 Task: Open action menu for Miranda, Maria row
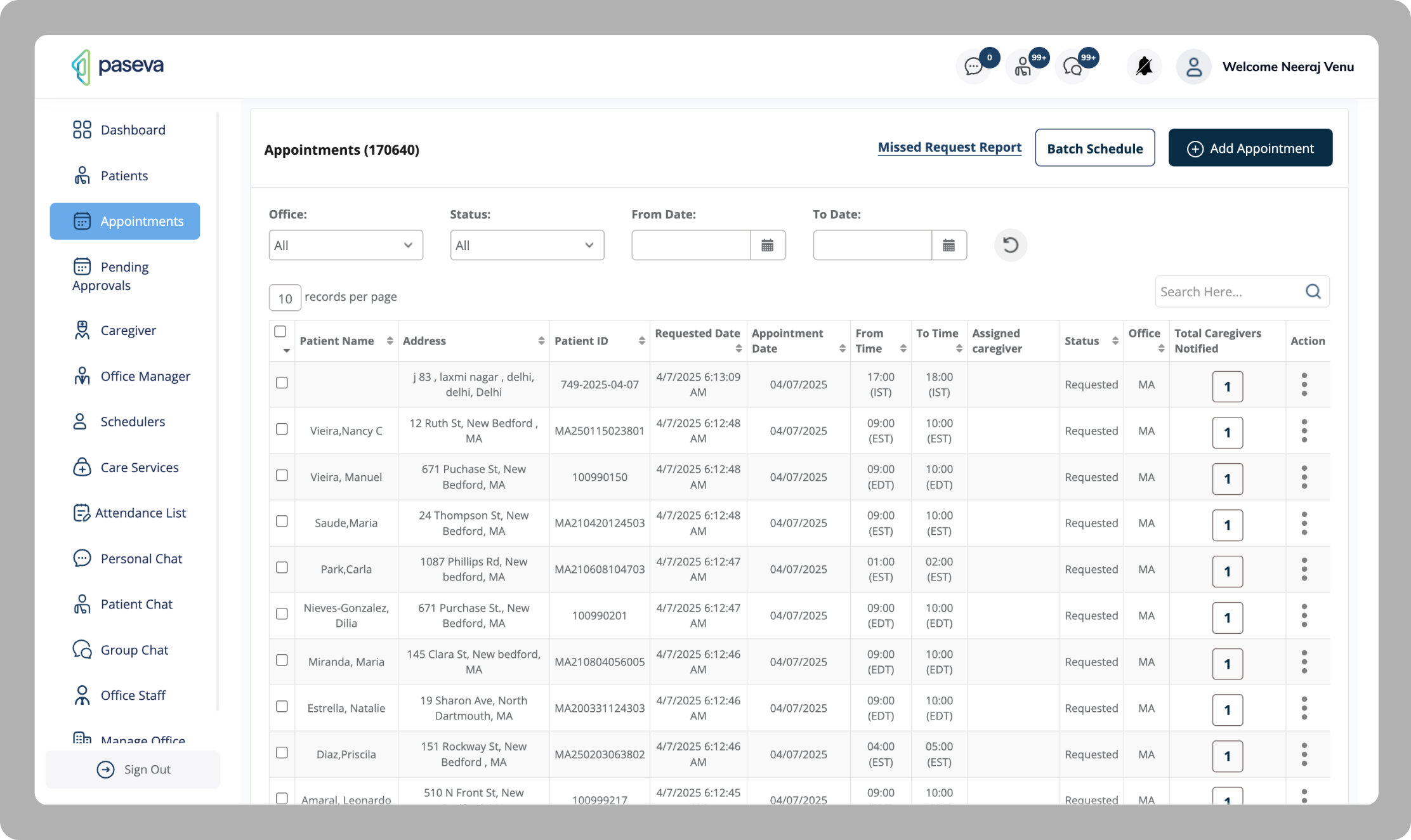point(1304,662)
